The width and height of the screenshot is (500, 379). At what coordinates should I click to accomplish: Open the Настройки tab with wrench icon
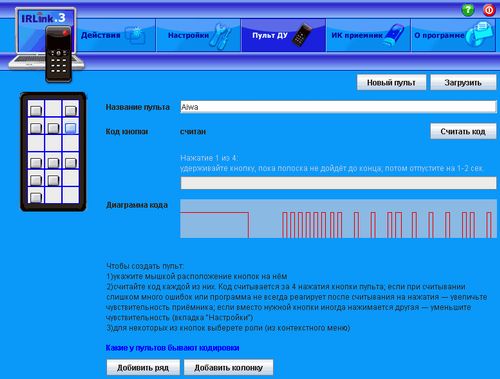(x=198, y=35)
